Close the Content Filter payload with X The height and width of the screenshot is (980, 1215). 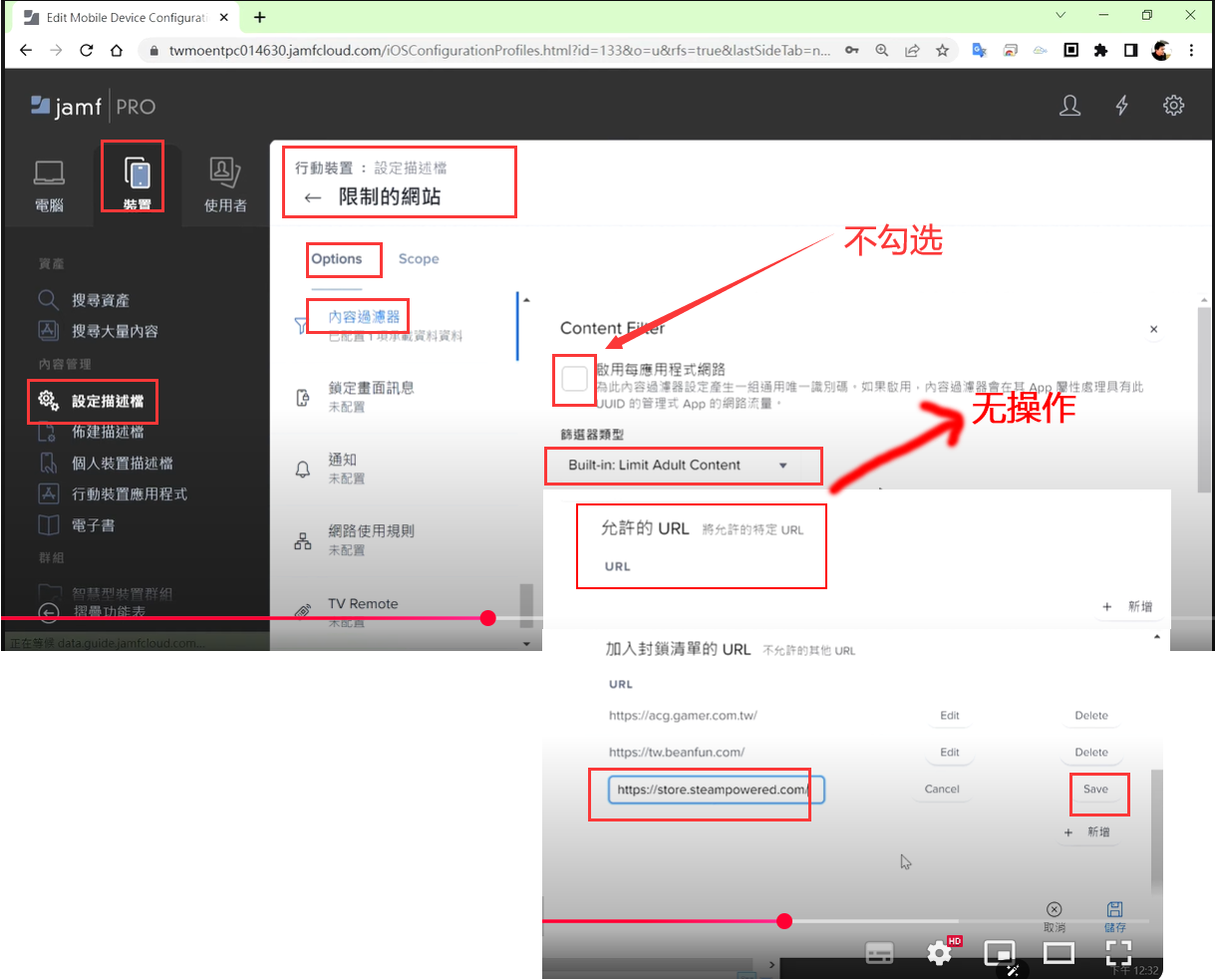tap(1153, 329)
